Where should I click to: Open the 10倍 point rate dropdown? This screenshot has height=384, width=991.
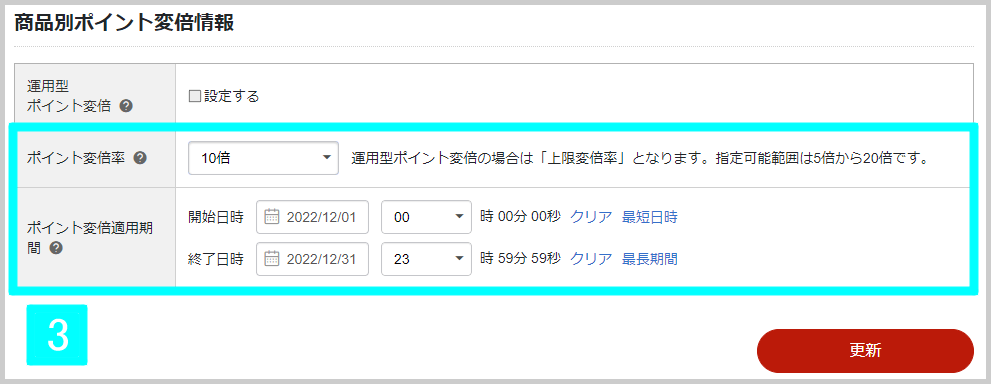click(264, 158)
